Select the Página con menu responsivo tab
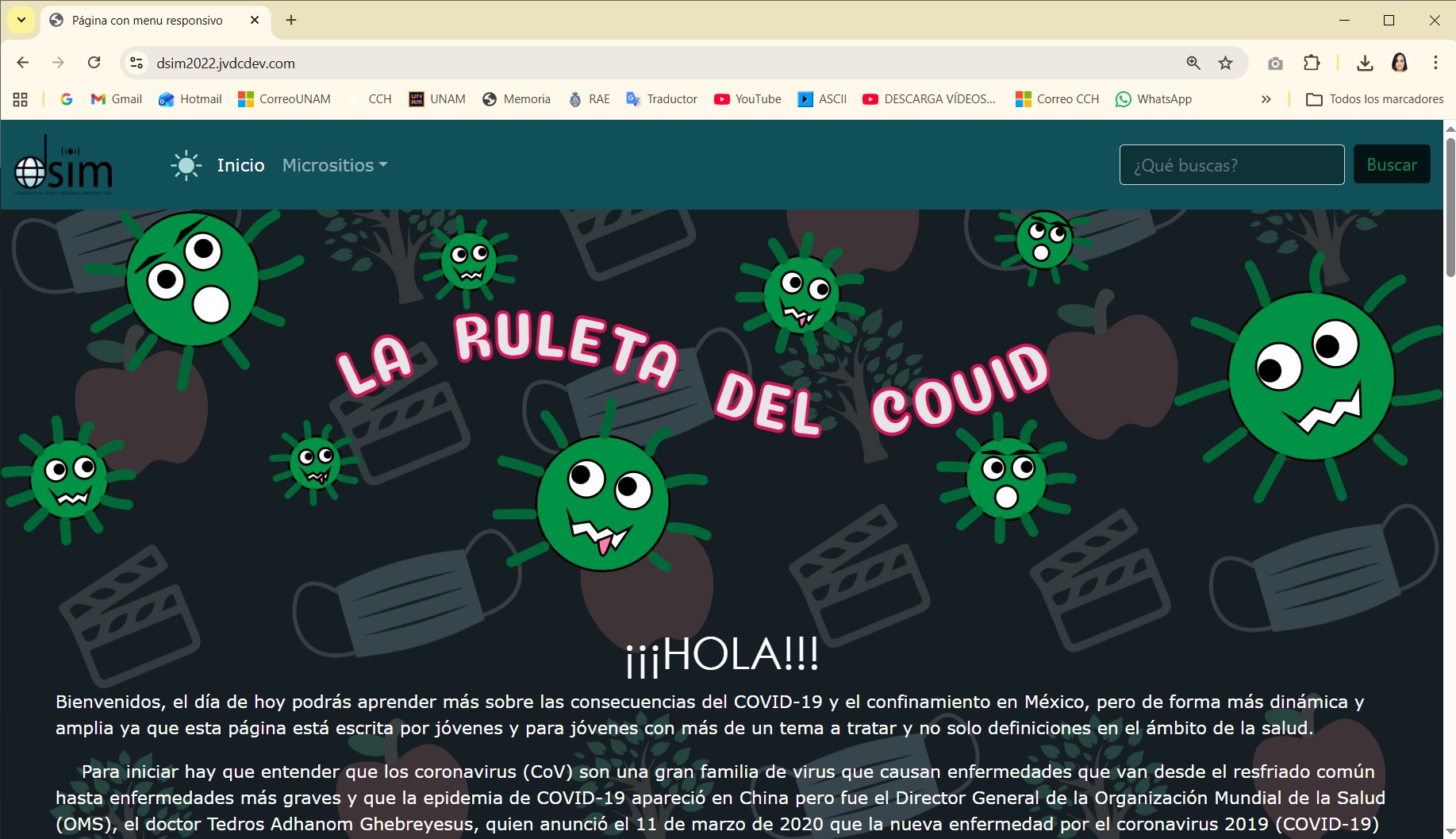This screenshot has width=1456, height=839. [147, 21]
